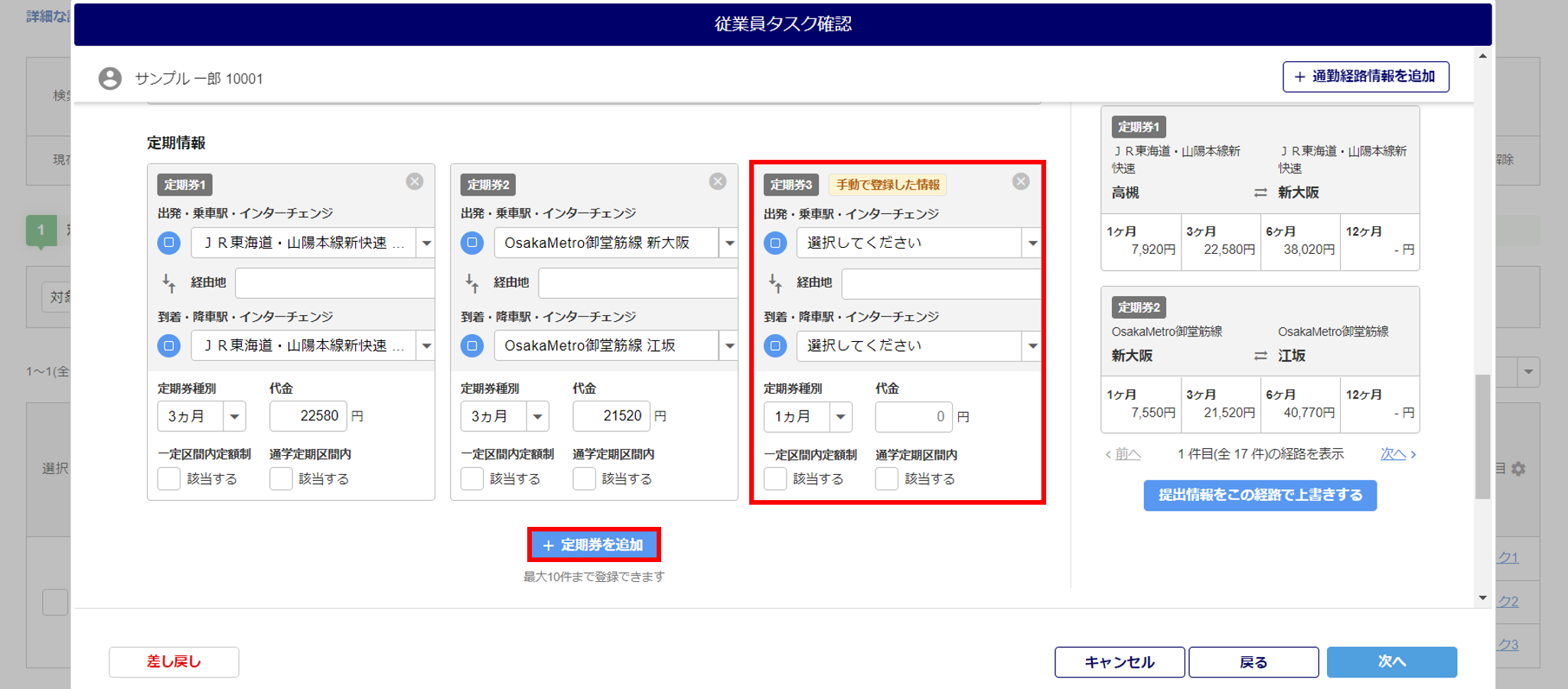The image size is (1568, 689).
Task: Check 一定区間内定額制 該当する in 定期券2
Action: pyautogui.click(x=472, y=479)
